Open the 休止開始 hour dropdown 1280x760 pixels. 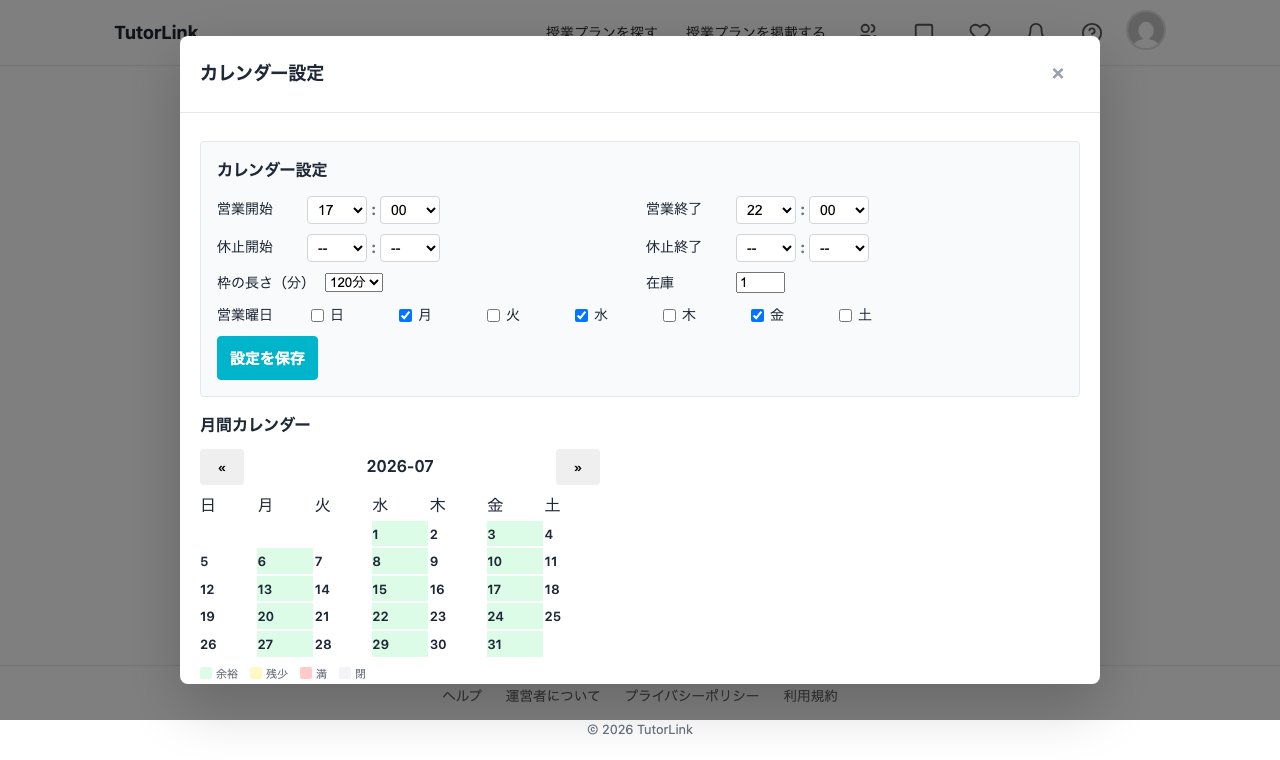[337, 248]
